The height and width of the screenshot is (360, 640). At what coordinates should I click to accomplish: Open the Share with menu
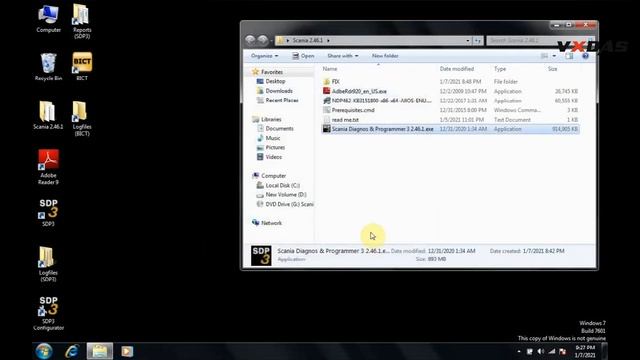click(342, 56)
